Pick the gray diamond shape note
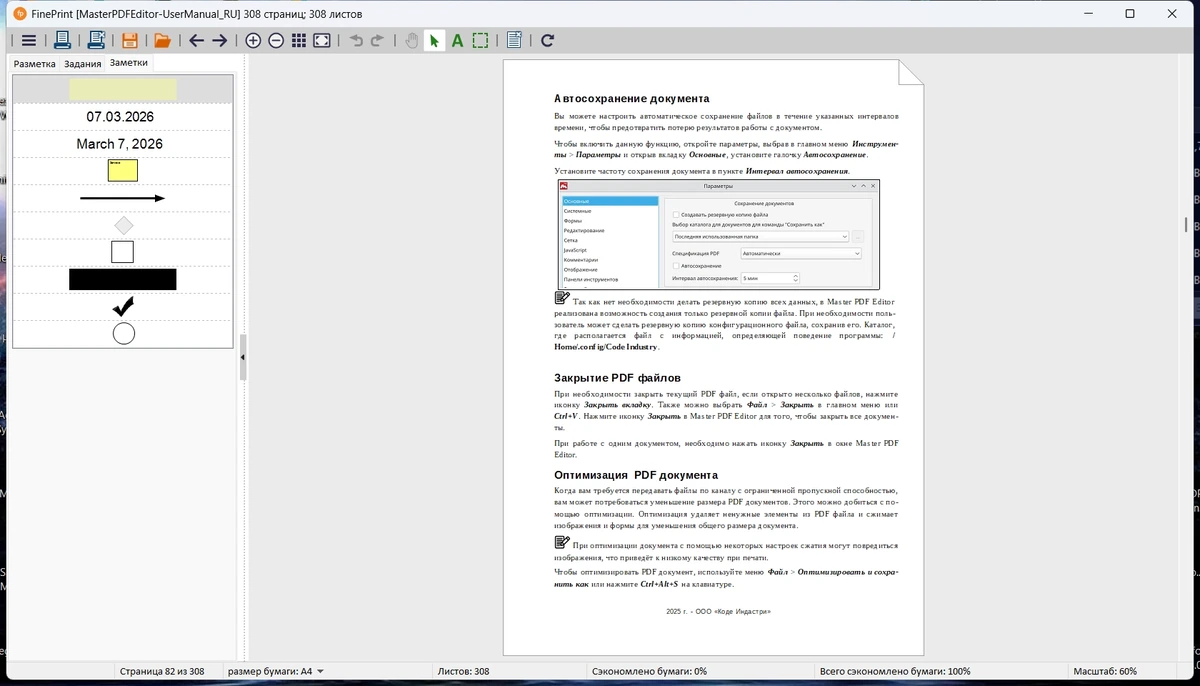This screenshot has width=1200, height=686. tap(123, 226)
